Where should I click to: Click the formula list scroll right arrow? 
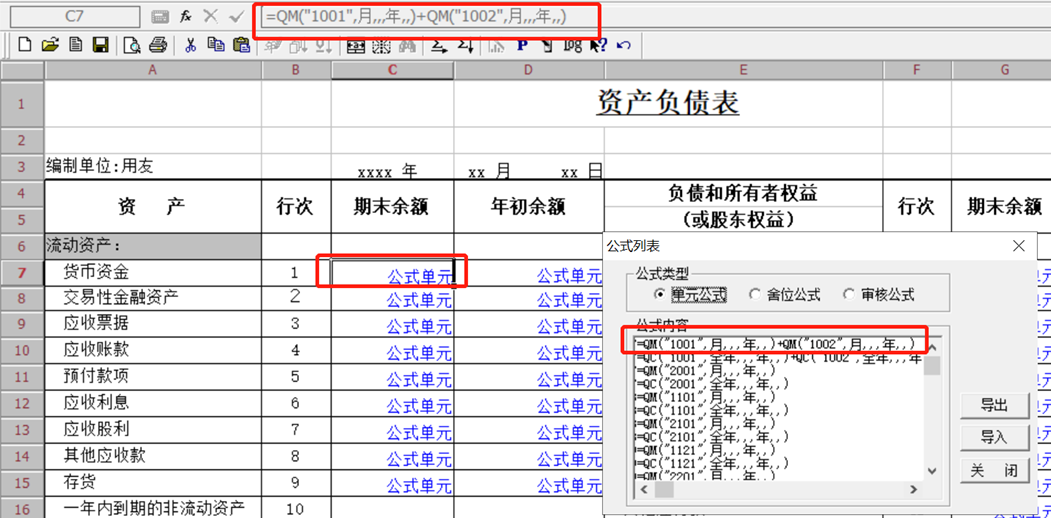(x=916, y=489)
